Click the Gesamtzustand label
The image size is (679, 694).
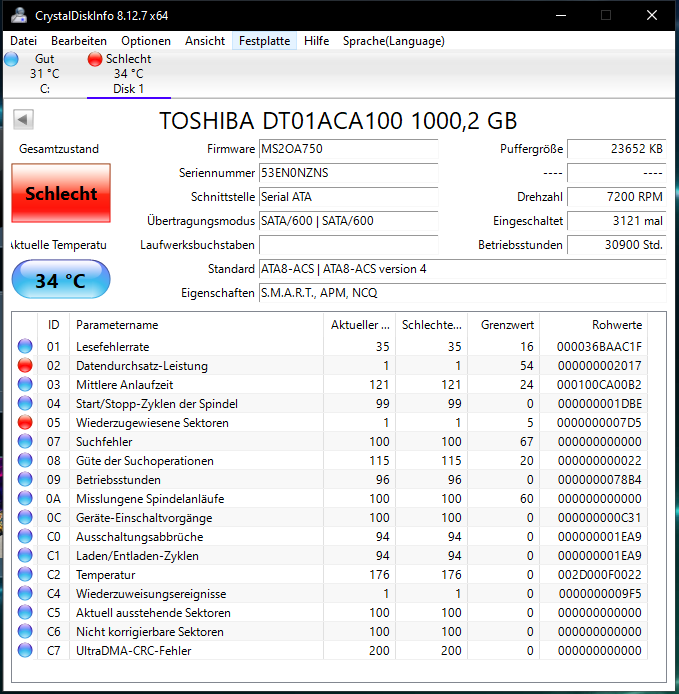coord(59,149)
